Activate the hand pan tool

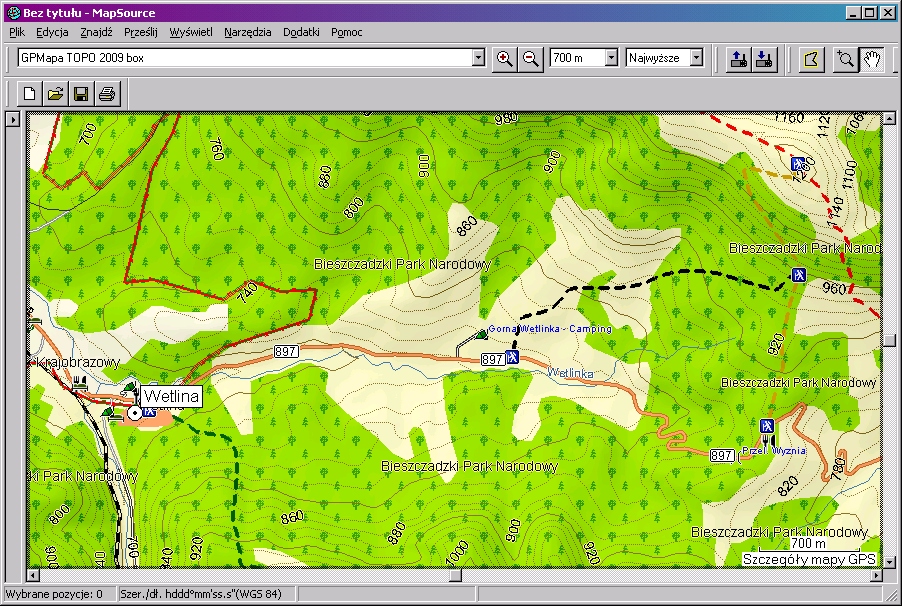pyautogui.click(x=872, y=59)
